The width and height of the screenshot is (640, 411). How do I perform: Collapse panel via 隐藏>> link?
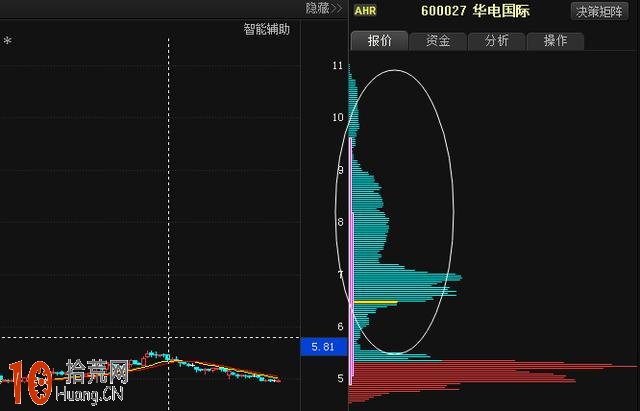click(x=324, y=8)
